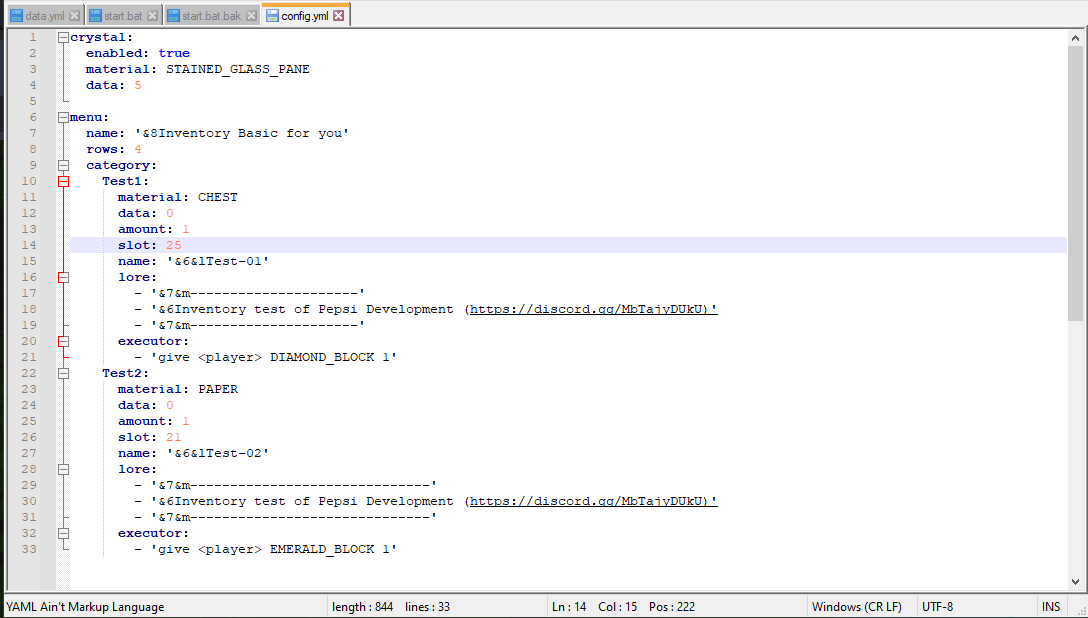Screen dimensions: 1088x618
Task: Click the Test2: key on line 22
Action: [126, 373]
